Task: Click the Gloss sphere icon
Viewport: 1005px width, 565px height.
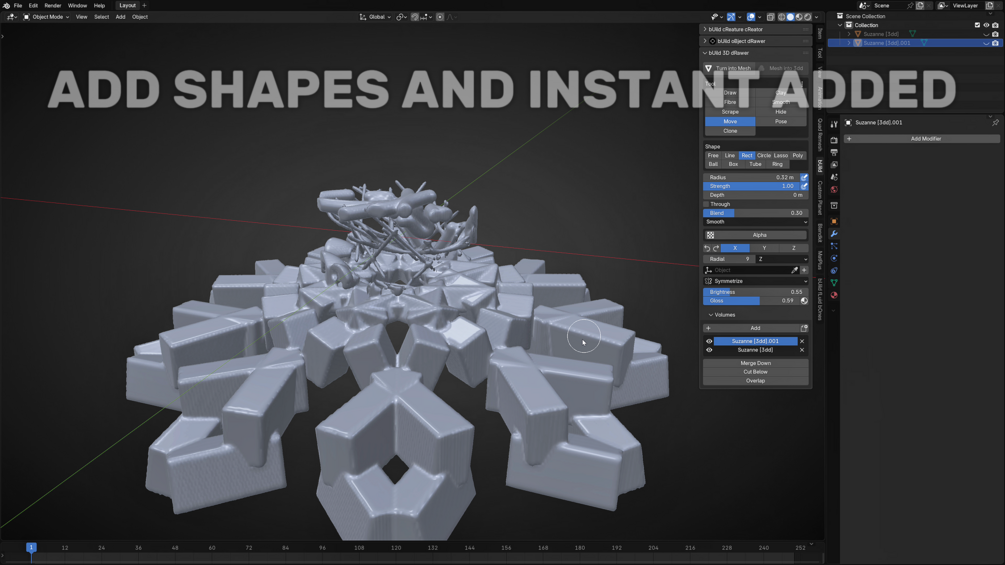Action: click(804, 300)
